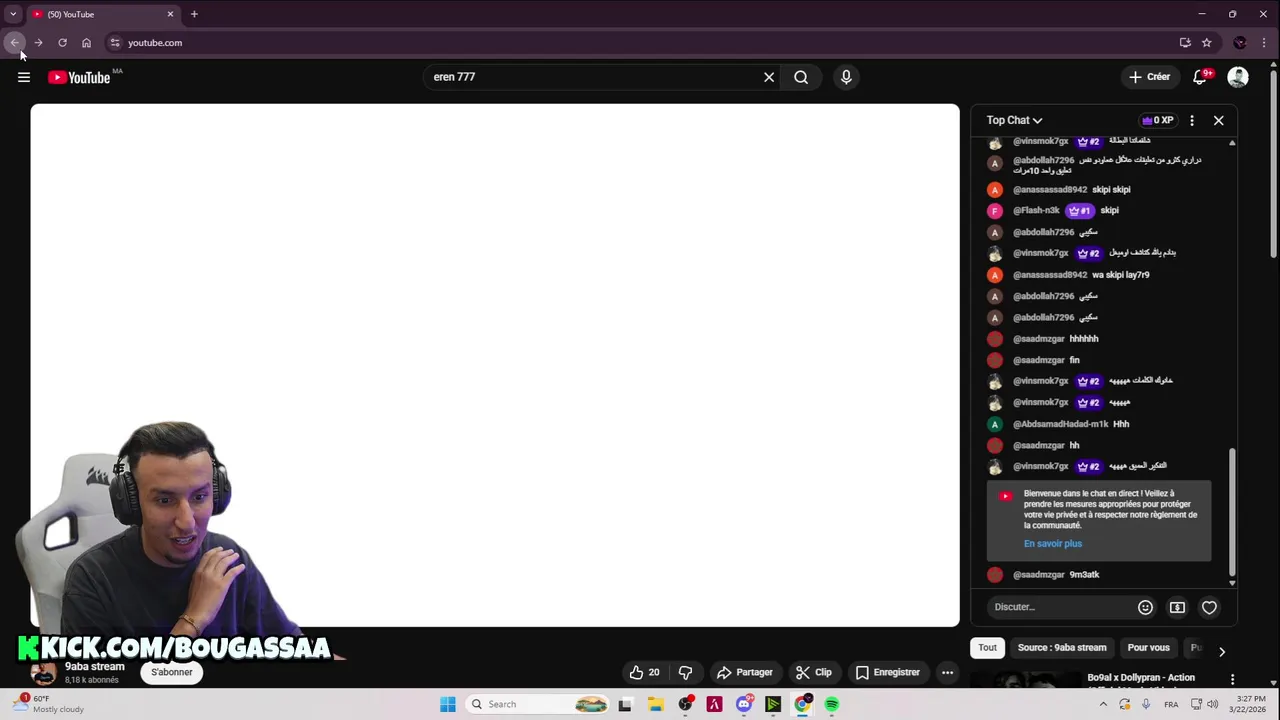1280x720 pixels.
Task: Bookmark this page with the star
Action: click(1207, 43)
